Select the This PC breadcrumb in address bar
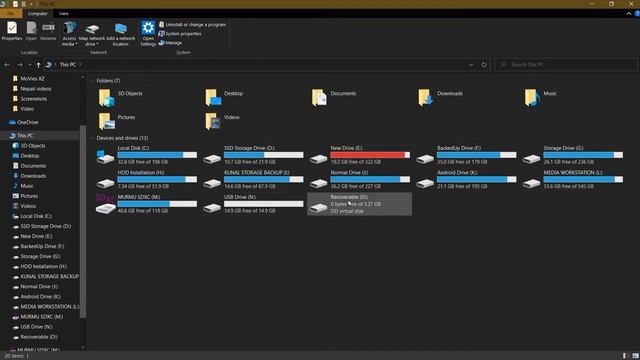Viewport: 640px width, 360px height. (67, 64)
